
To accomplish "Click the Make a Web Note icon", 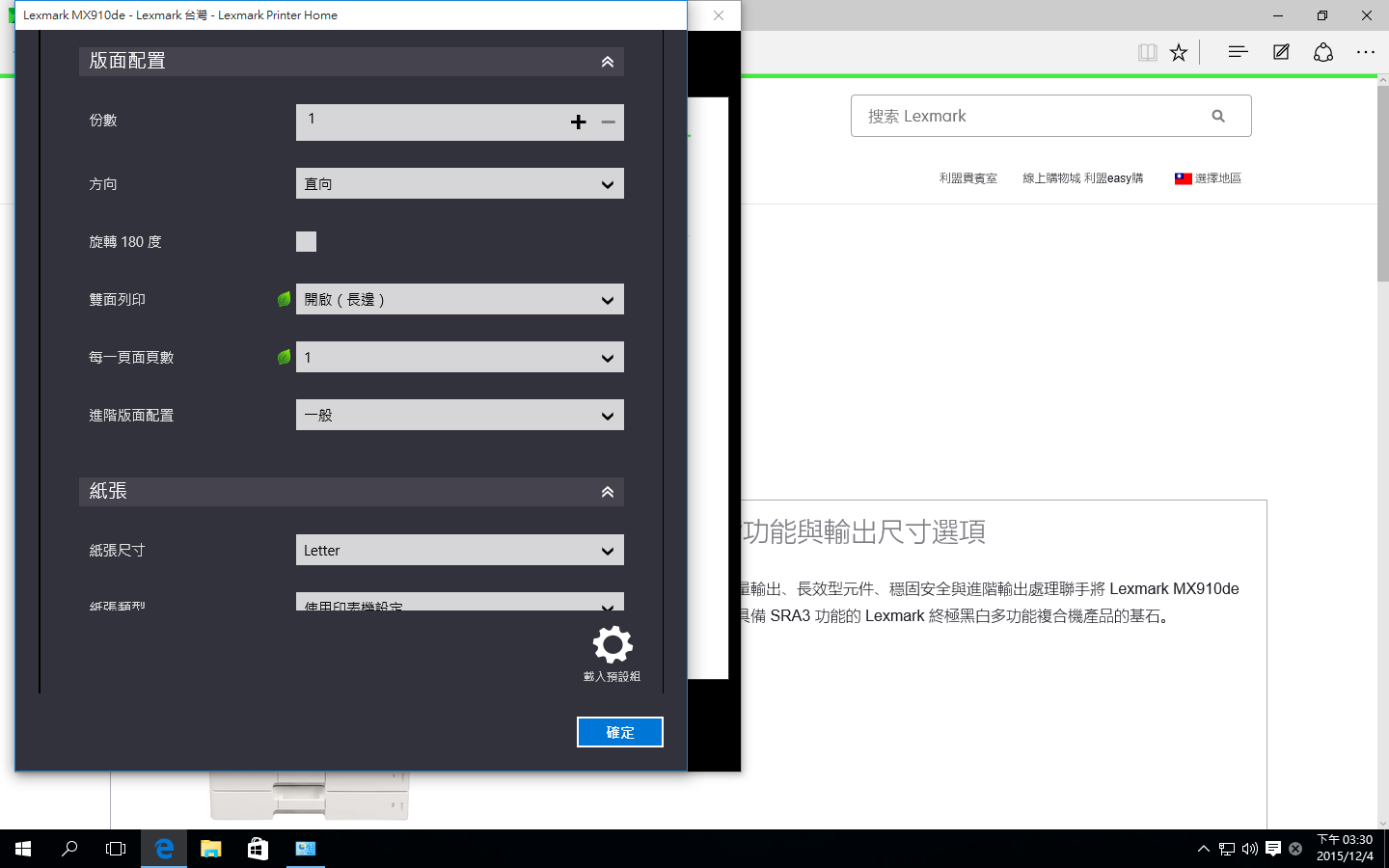I will 1281,52.
